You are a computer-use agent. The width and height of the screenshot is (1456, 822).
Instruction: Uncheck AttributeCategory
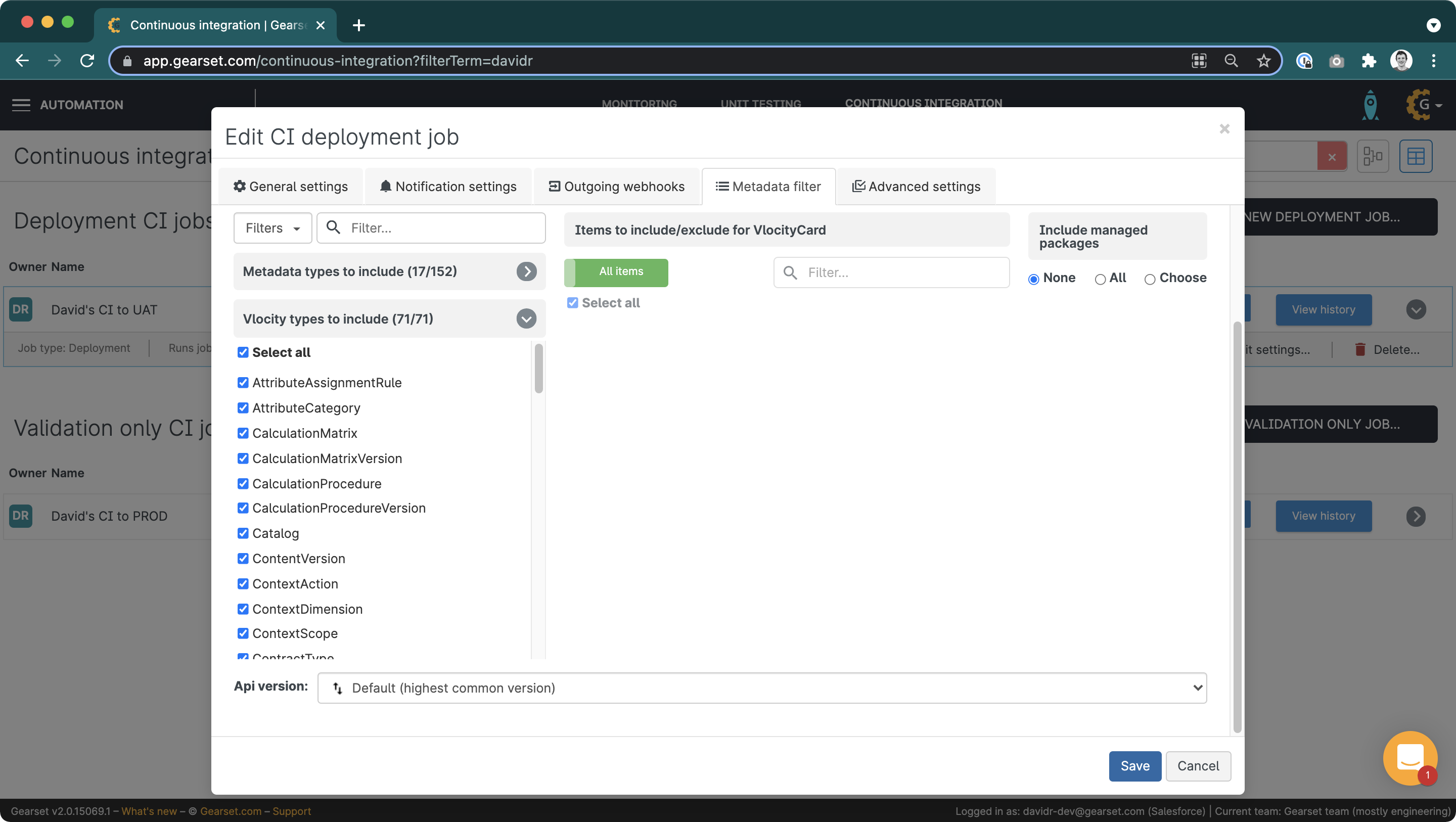[243, 408]
